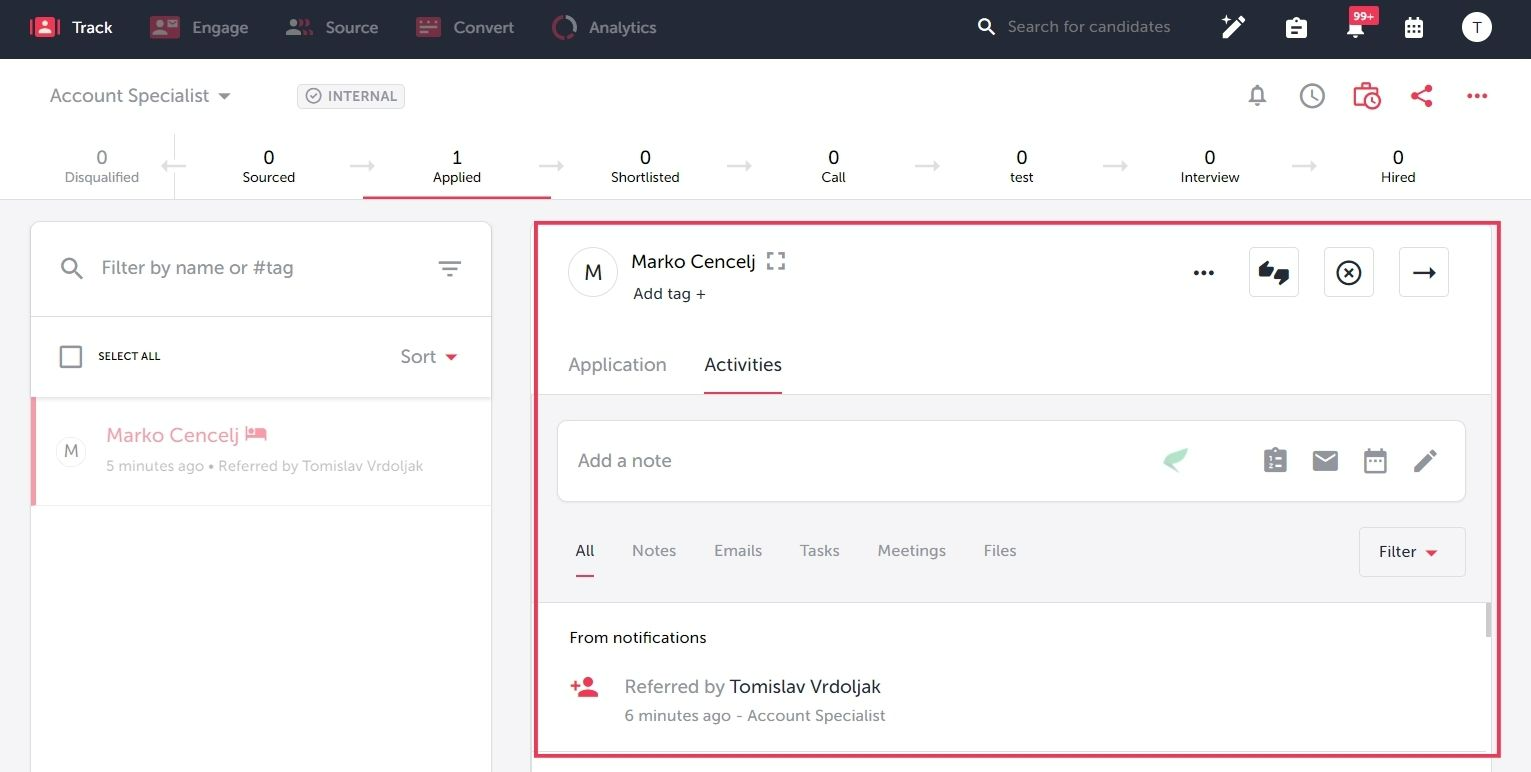Viewport: 1531px width, 772px height.
Task: Click the share icon near the job title
Action: (1422, 95)
